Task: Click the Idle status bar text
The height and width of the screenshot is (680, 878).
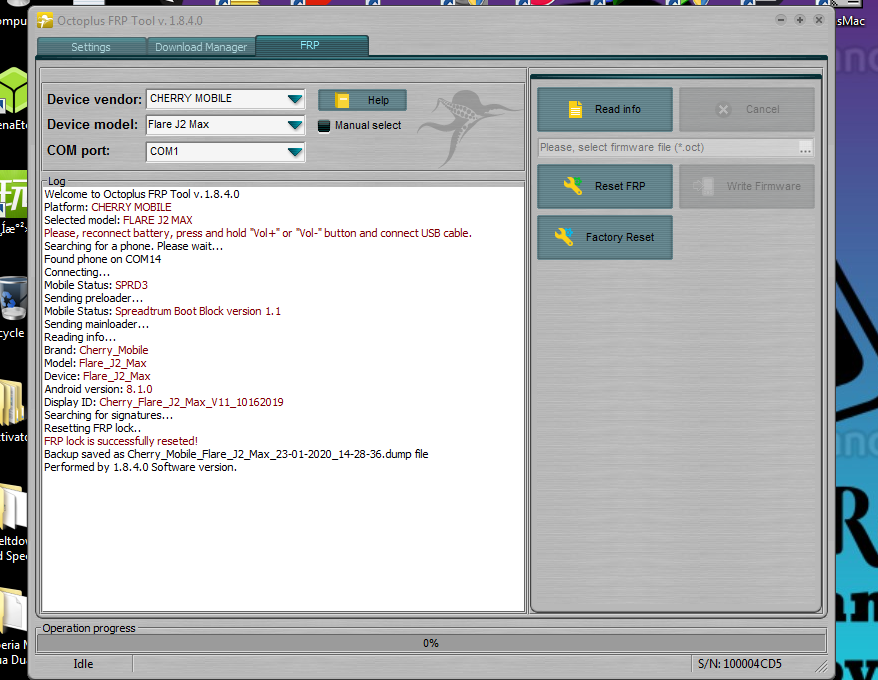Action: tap(83, 664)
